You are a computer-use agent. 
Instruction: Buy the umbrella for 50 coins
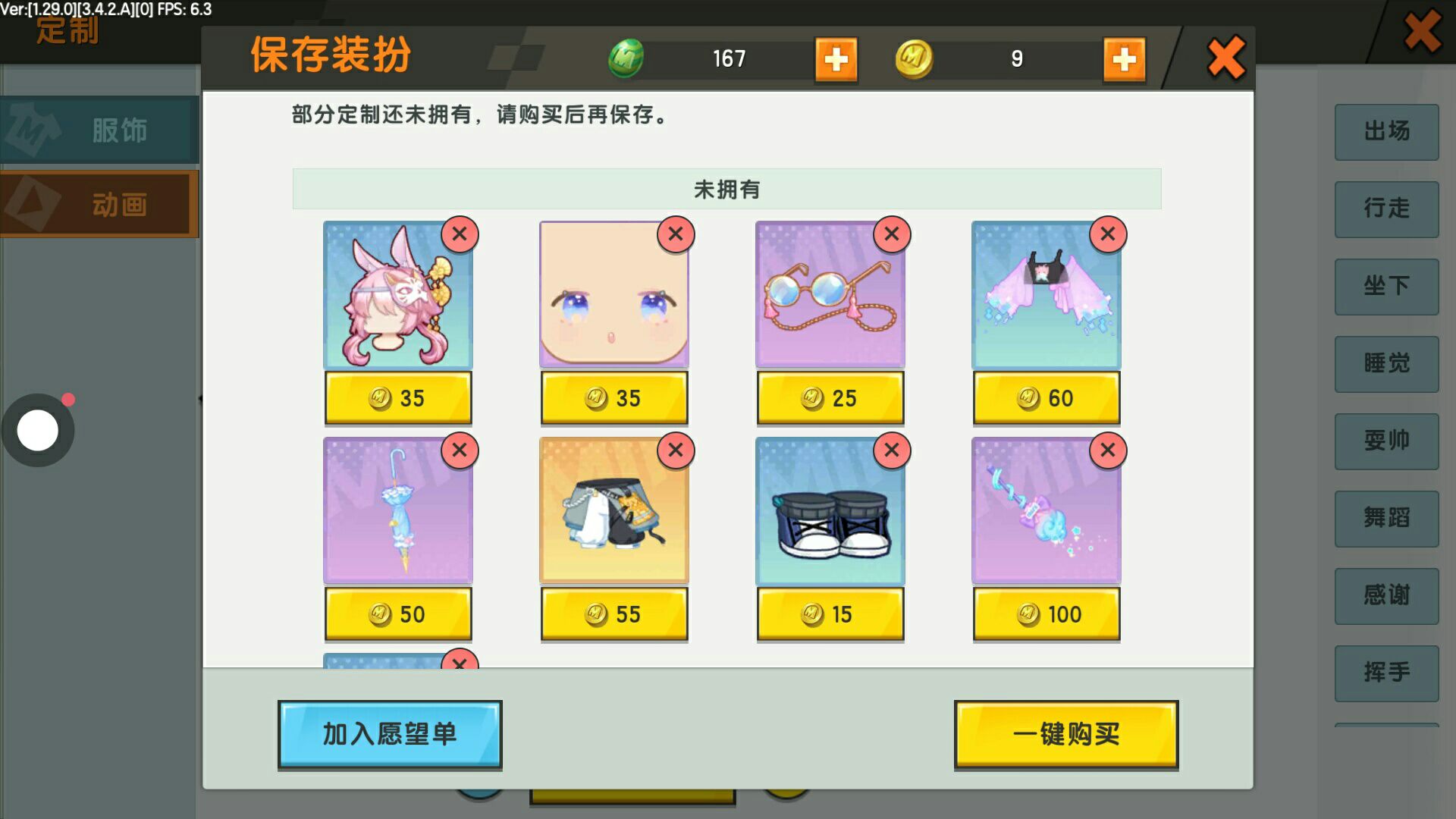pos(398,613)
